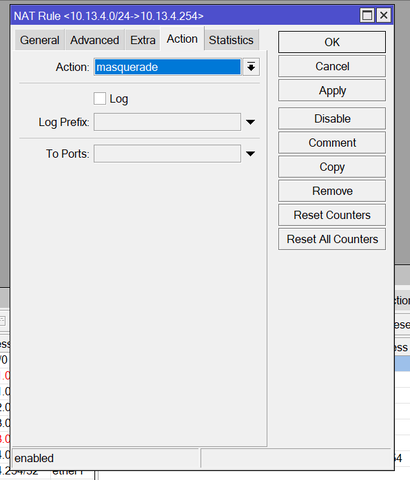Image resolution: width=410 pixels, height=480 pixels.
Task: Switch to the General tab
Action: click(40, 40)
